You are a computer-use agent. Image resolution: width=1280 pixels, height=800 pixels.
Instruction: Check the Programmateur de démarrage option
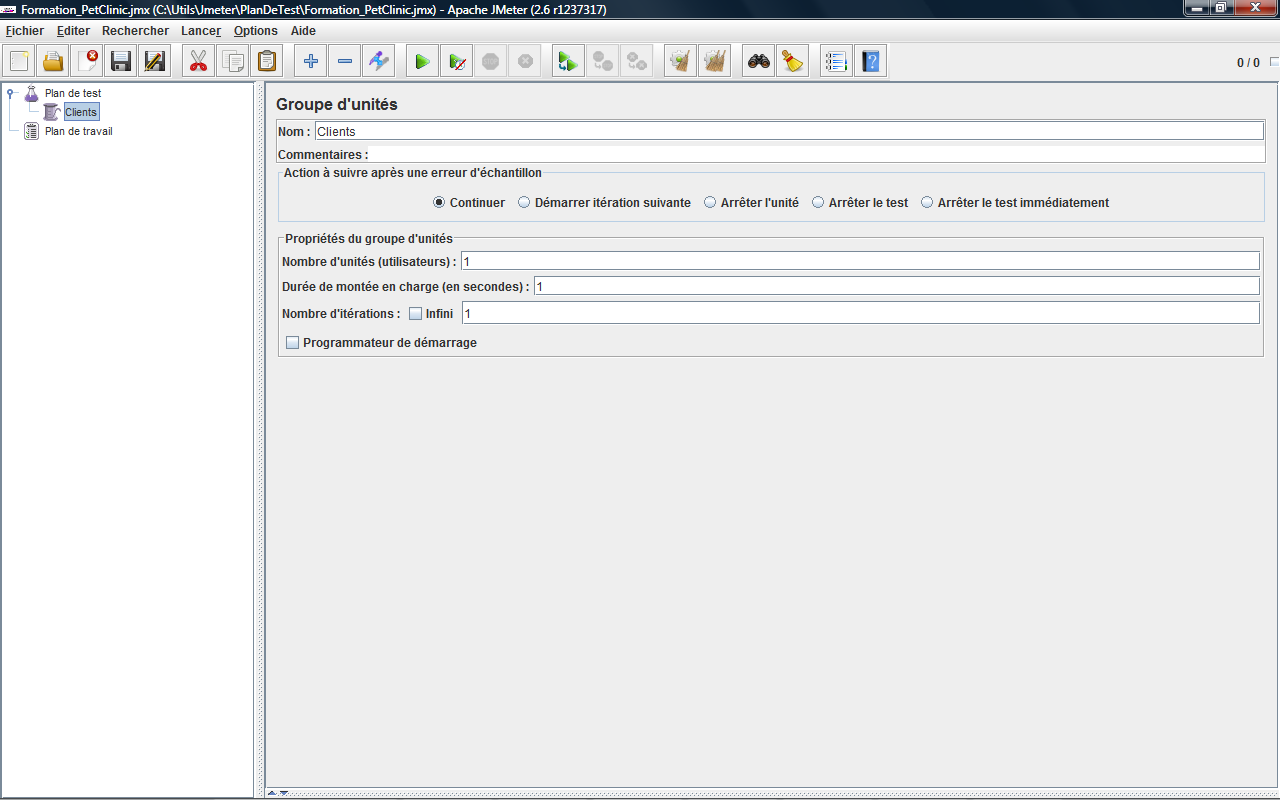293,343
